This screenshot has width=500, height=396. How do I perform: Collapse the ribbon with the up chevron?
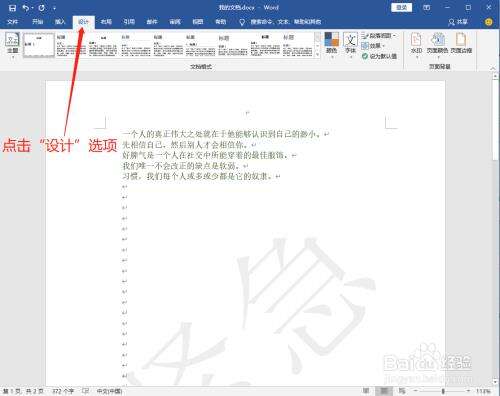click(x=493, y=68)
